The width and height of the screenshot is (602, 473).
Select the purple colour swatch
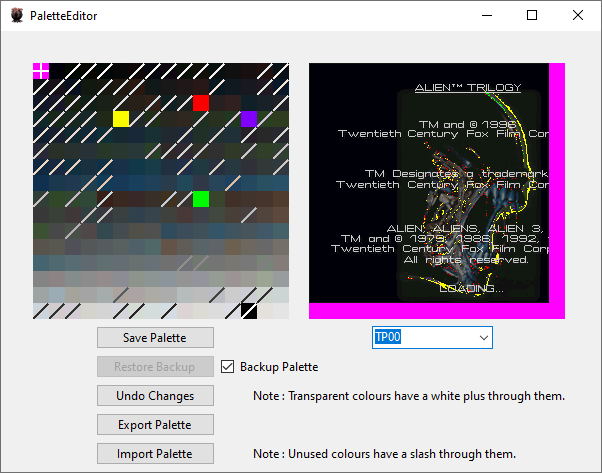[249, 119]
